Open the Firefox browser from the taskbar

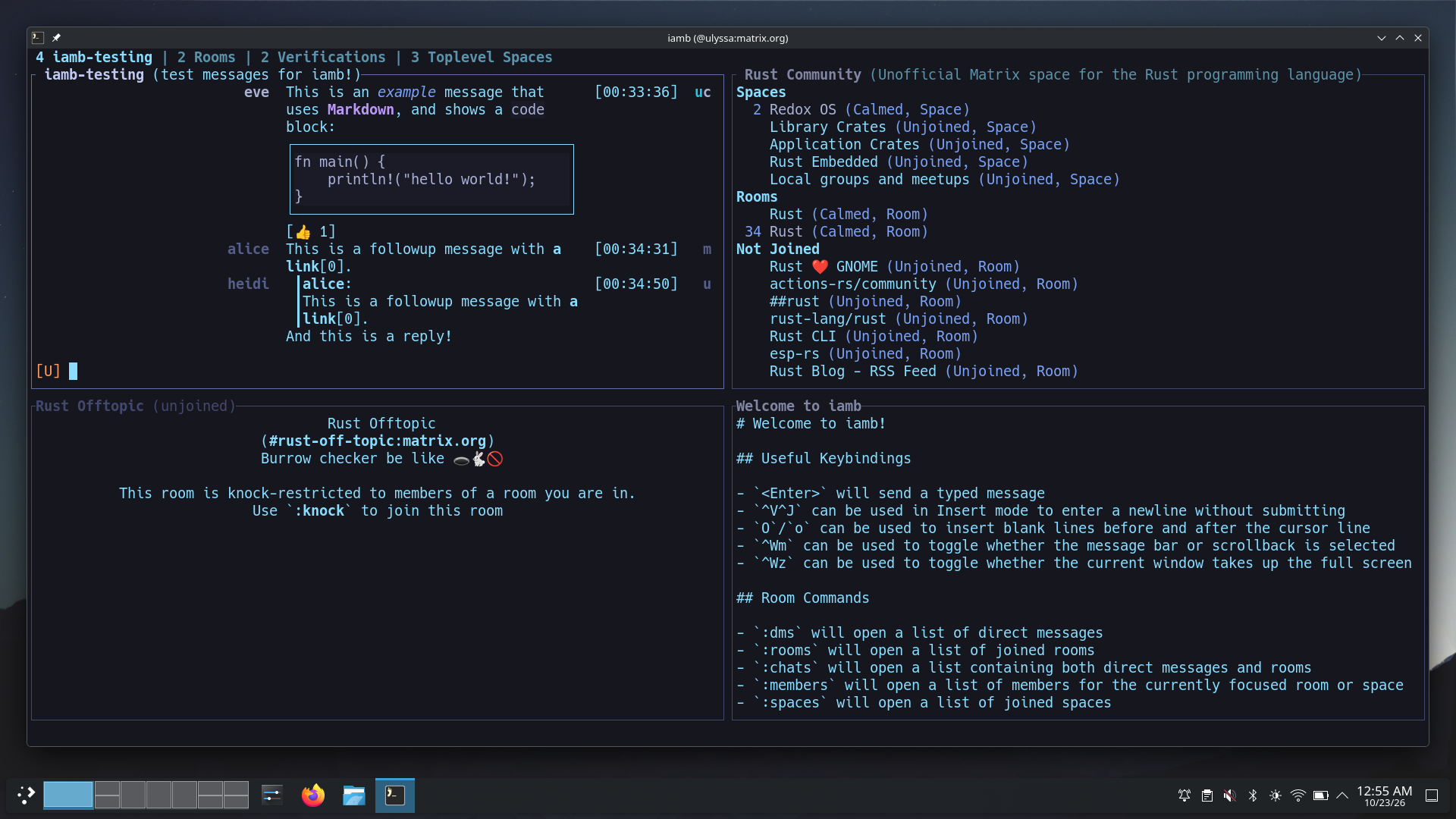click(312, 795)
